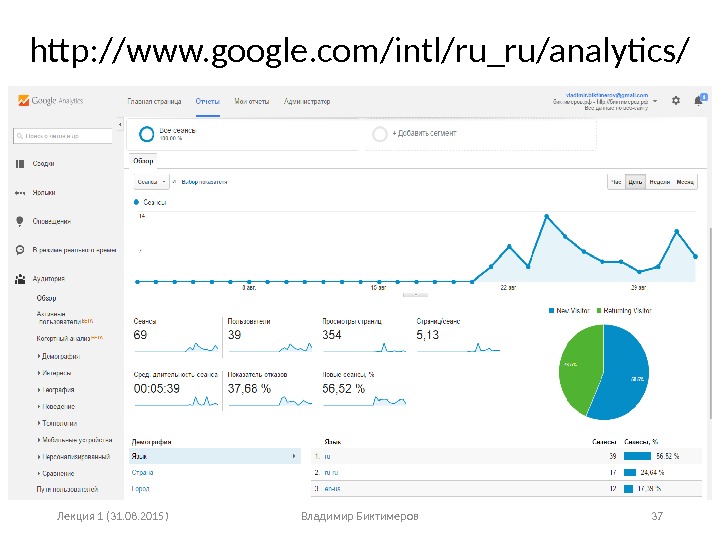
Task: Select the Час granularity button
Action: point(616,182)
